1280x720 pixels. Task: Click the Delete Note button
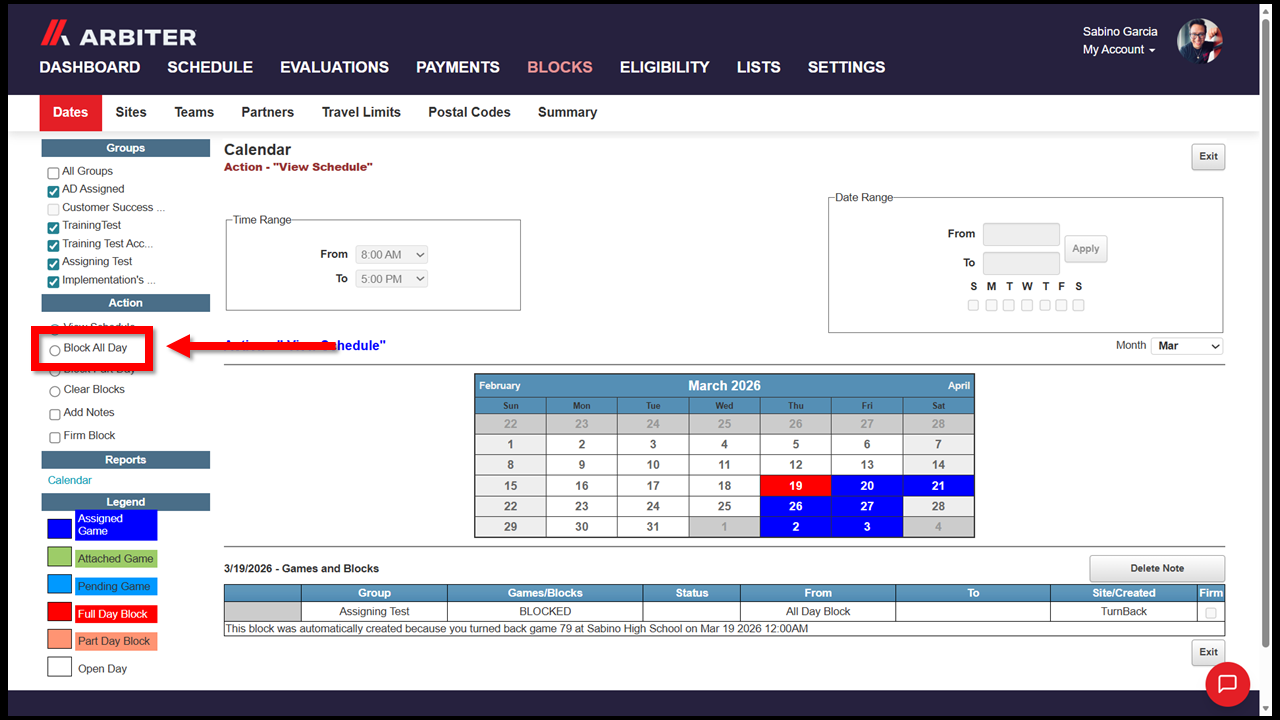(x=1157, y=568)
